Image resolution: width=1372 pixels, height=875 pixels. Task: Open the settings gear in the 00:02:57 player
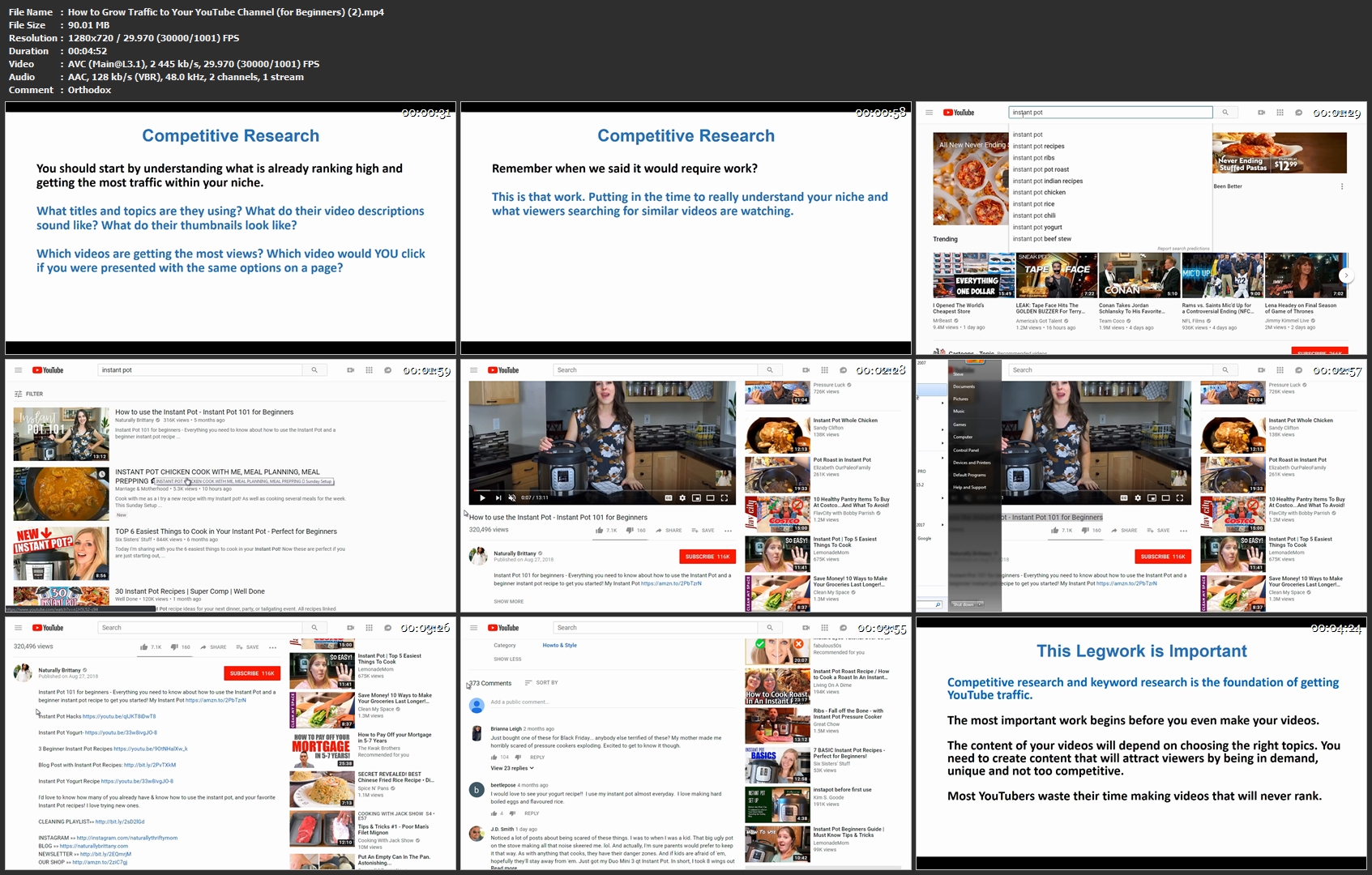pos(1138,497)
